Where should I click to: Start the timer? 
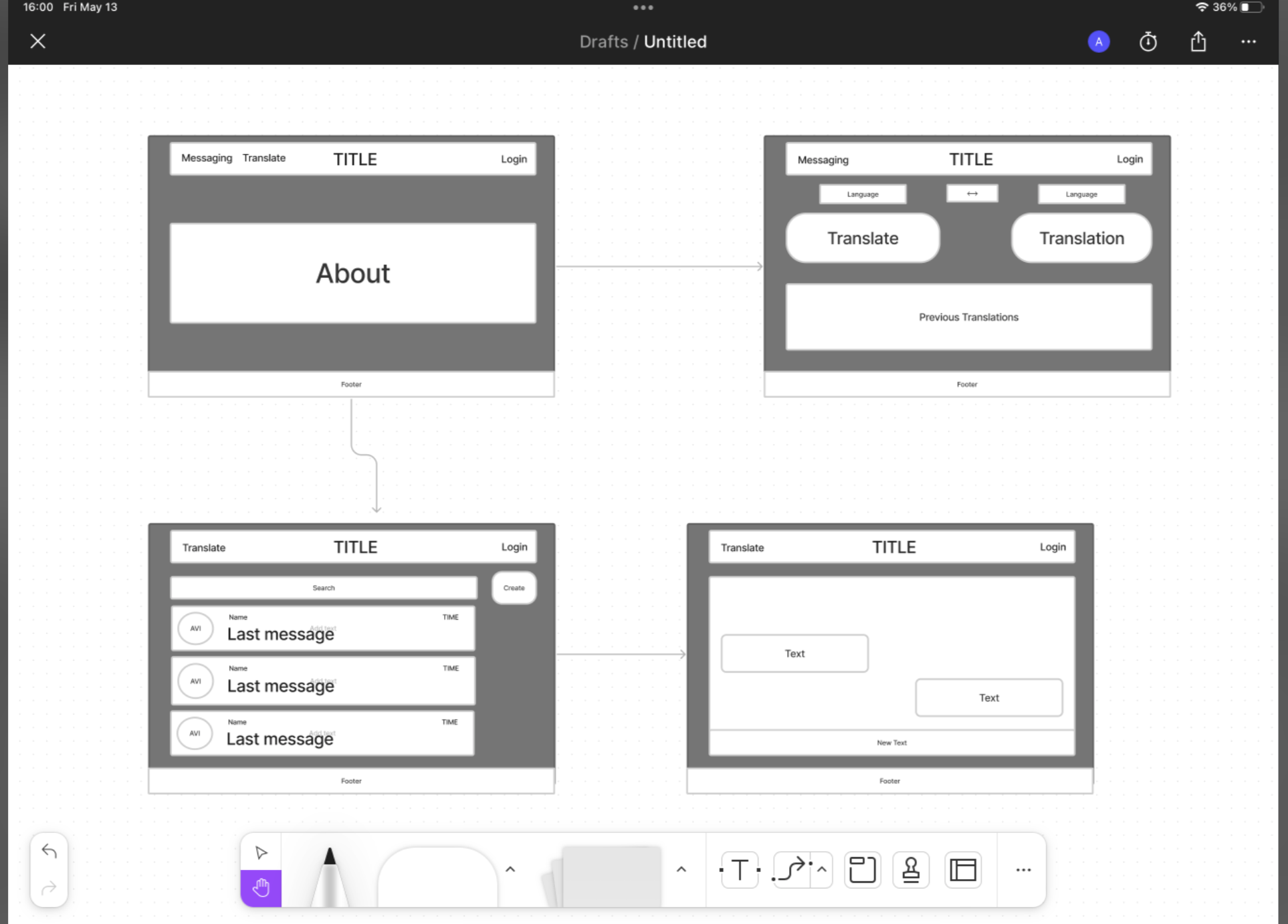pyautogui.click(x=1148, y=42)
